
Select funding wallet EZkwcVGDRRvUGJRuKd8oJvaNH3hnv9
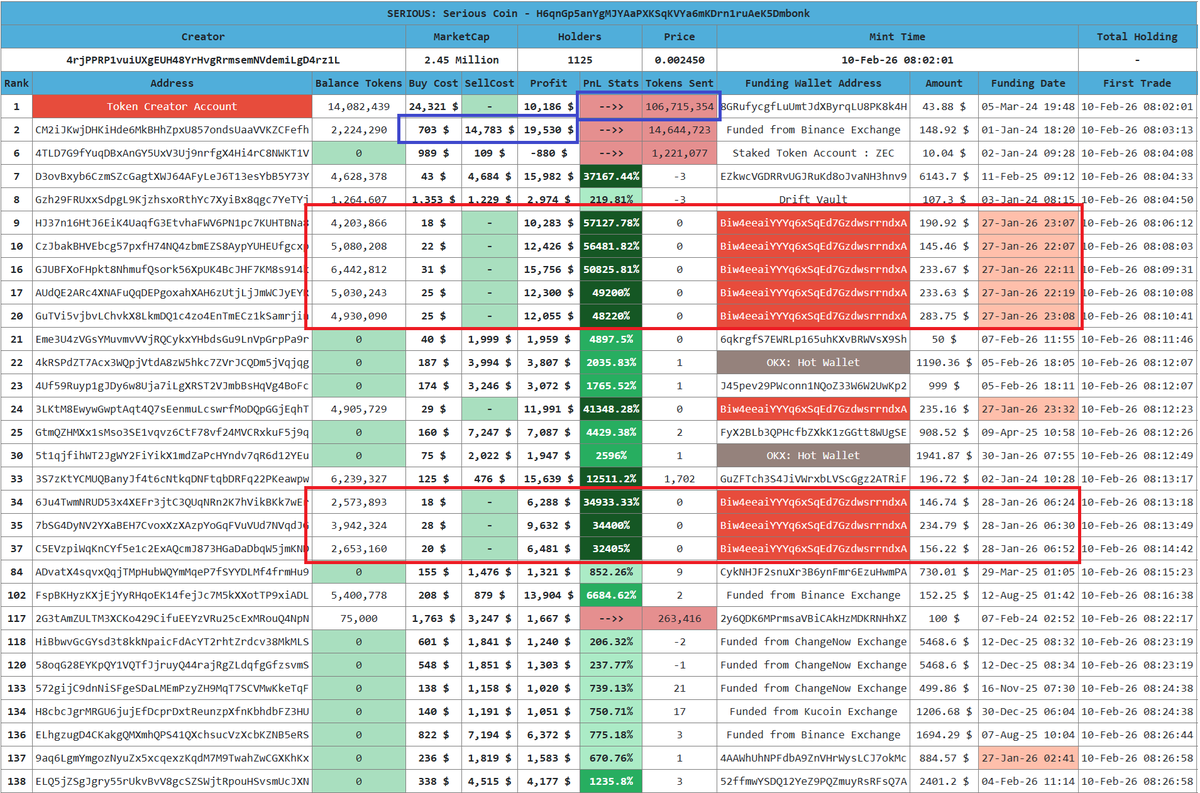pyautogui.click(x=812, y=176)
